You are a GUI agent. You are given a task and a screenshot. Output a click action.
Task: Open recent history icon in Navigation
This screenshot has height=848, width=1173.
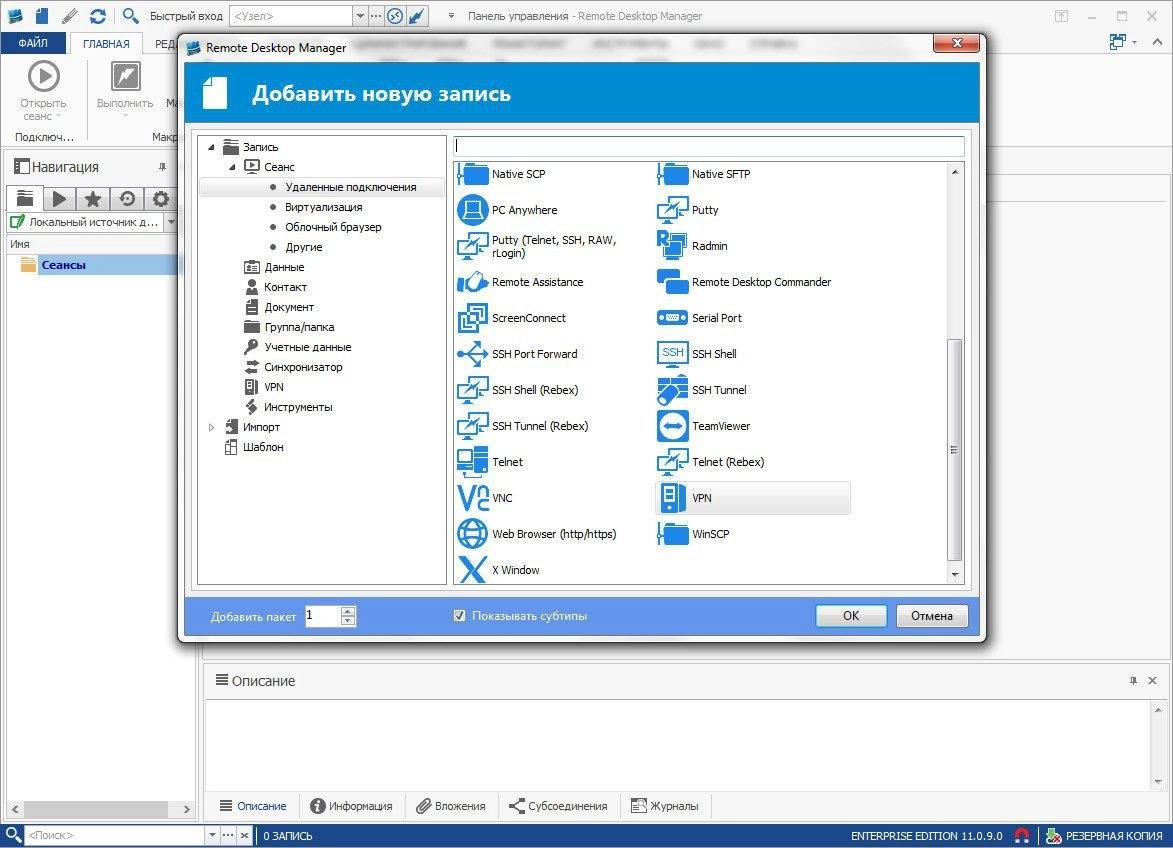click(127, 198)
